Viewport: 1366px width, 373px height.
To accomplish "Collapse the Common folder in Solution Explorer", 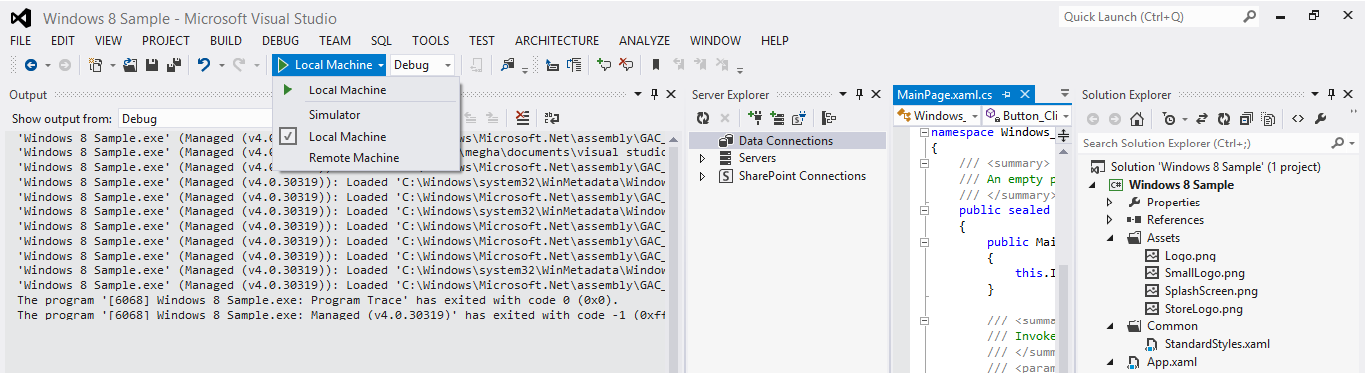I will 1110,326.
